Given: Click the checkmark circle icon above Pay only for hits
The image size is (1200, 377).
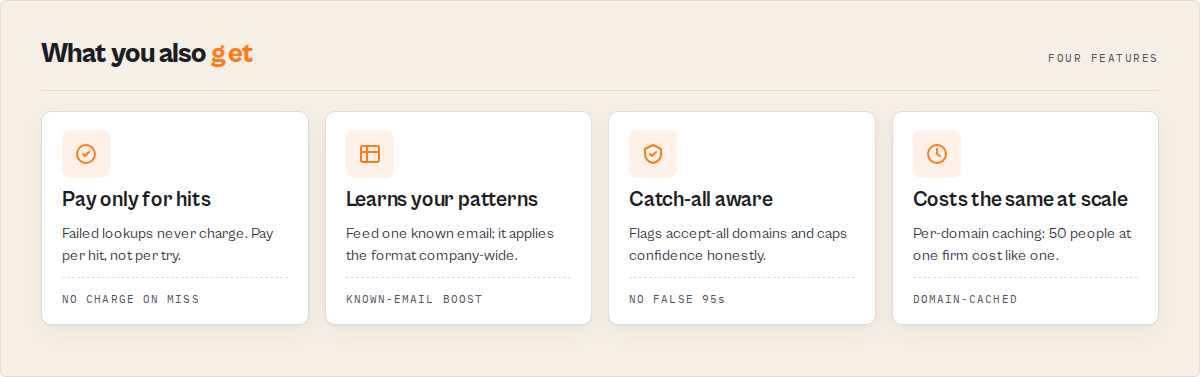Looking at the screenshot, I should pyautogui.click(x=86, y=154).
